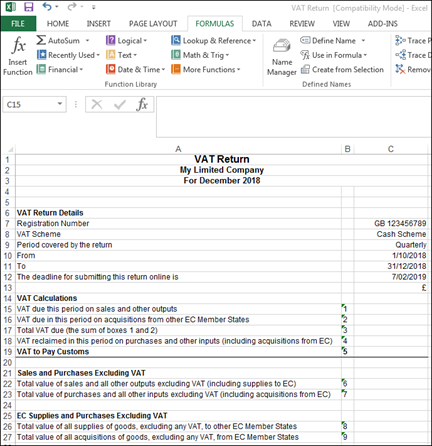Click the Remove Arrows icon

click(400, 69)
